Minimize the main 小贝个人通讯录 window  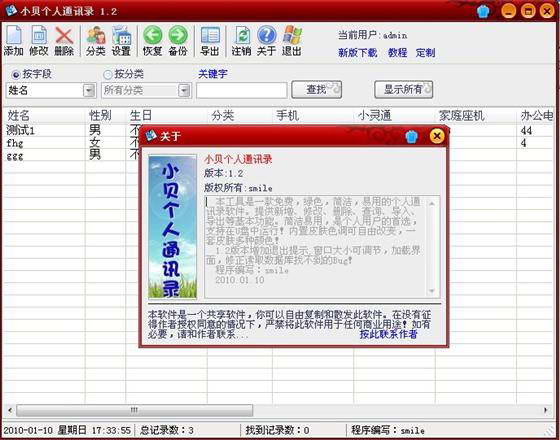508,11
